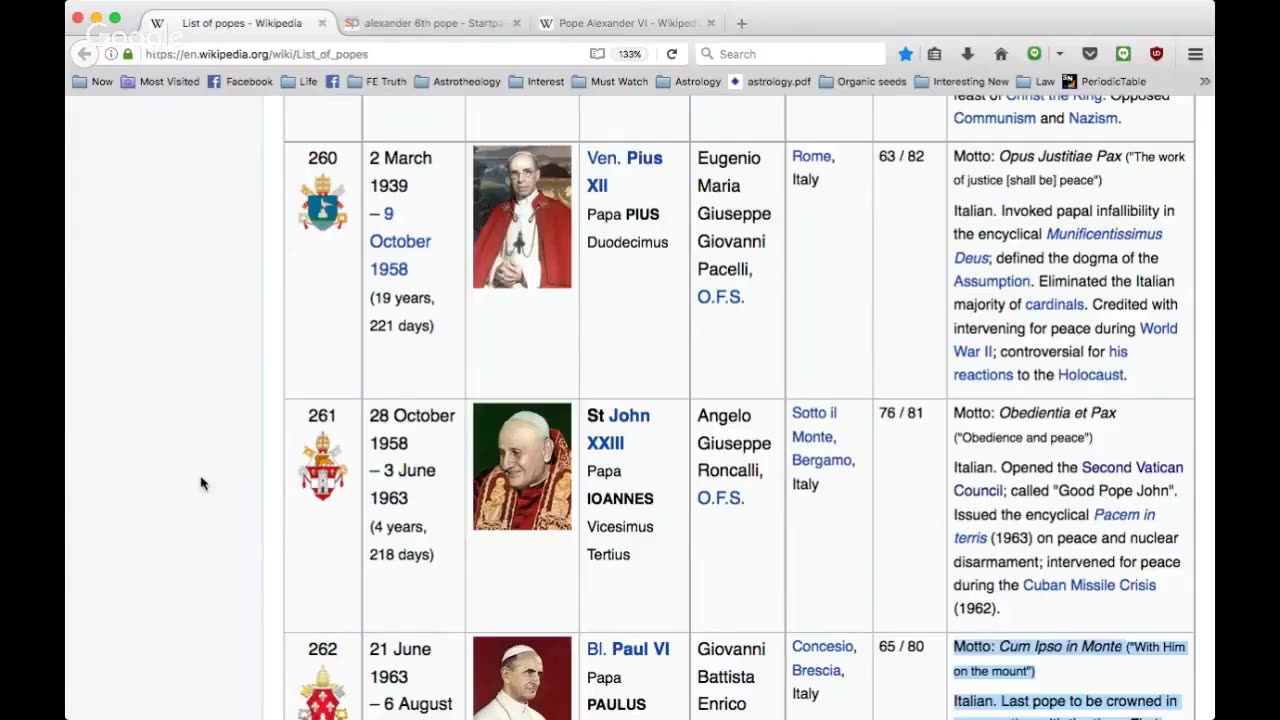Follow the Munificentissimus Deus link

pos(1058,246)
